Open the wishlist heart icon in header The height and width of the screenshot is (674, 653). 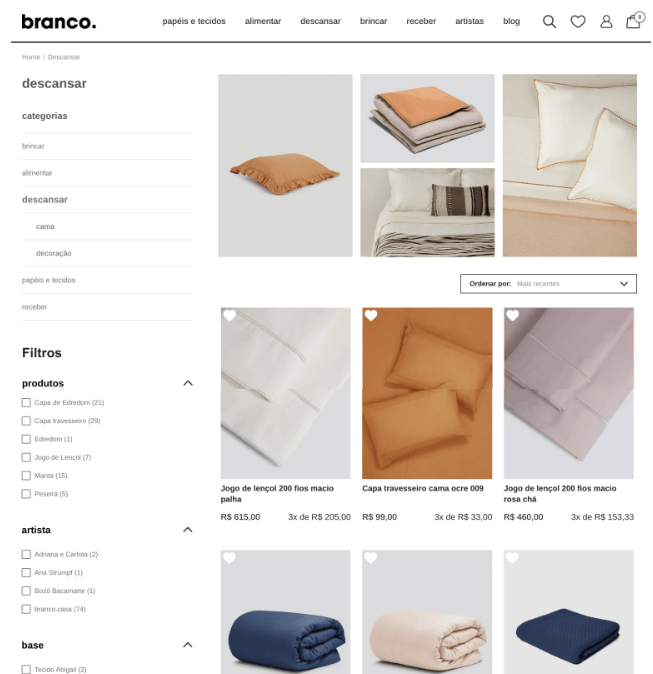click(577, 21)
